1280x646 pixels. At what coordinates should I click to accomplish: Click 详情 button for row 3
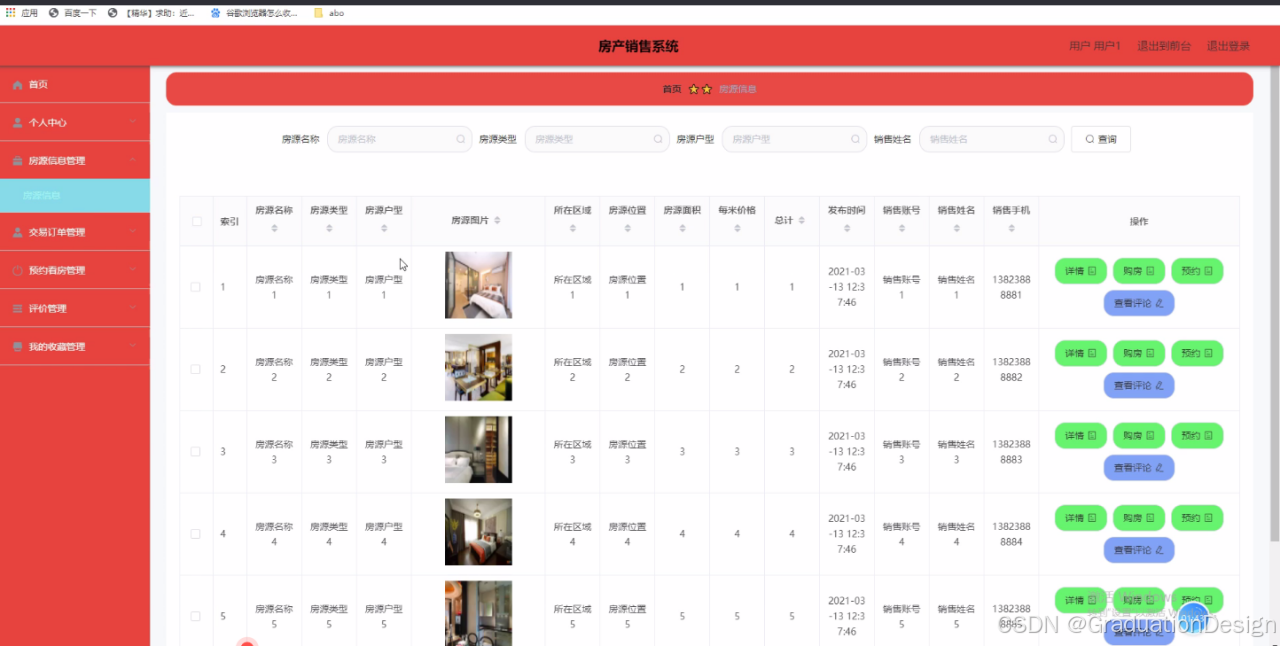1080,436
